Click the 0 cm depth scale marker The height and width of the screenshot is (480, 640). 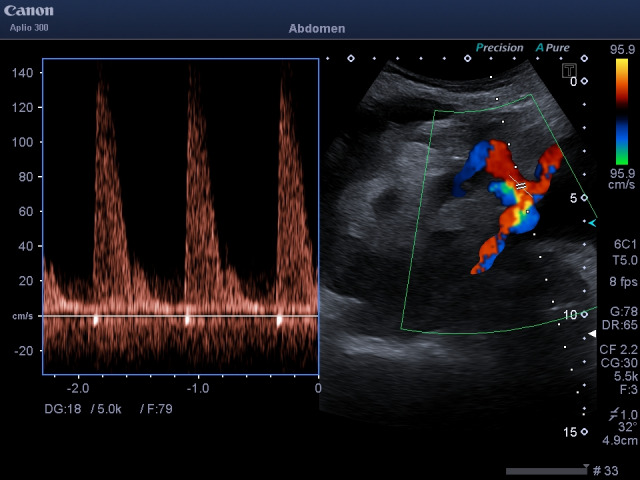click(573, 82)
